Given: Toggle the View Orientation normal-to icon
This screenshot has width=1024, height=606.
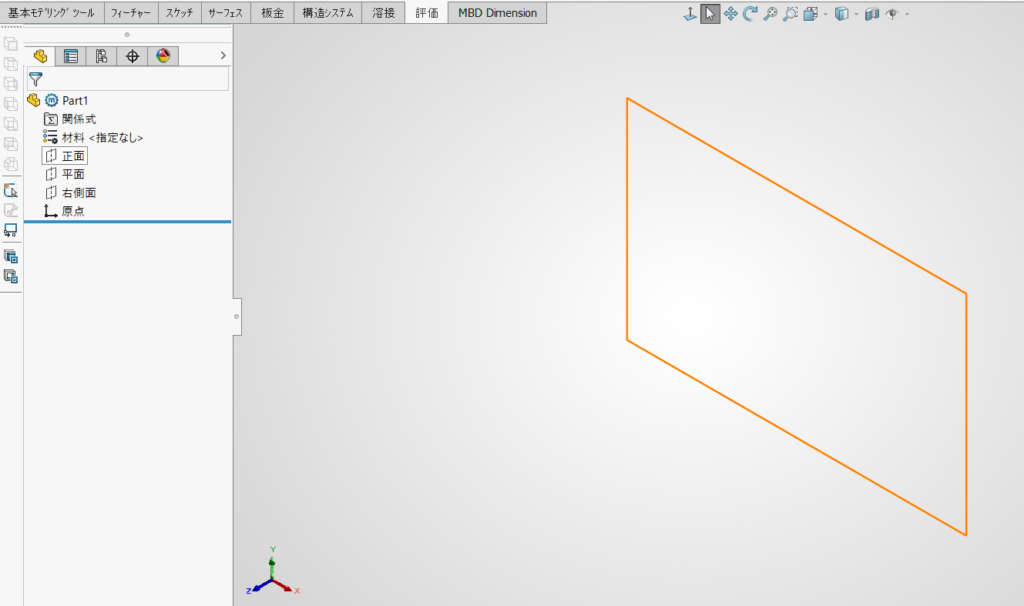Looking at the screenshot, I should (x=690, y=14).
